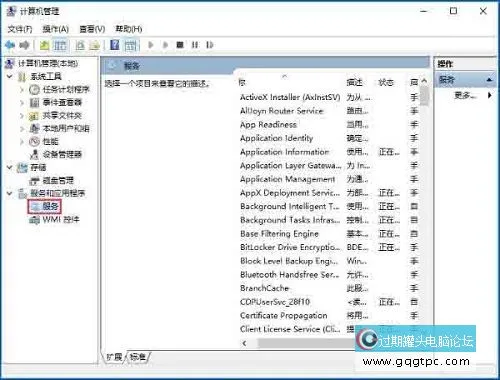Viewport: 500px width, 380px height.
Task: Select WMI 控件 node
Action: [61, 219]
